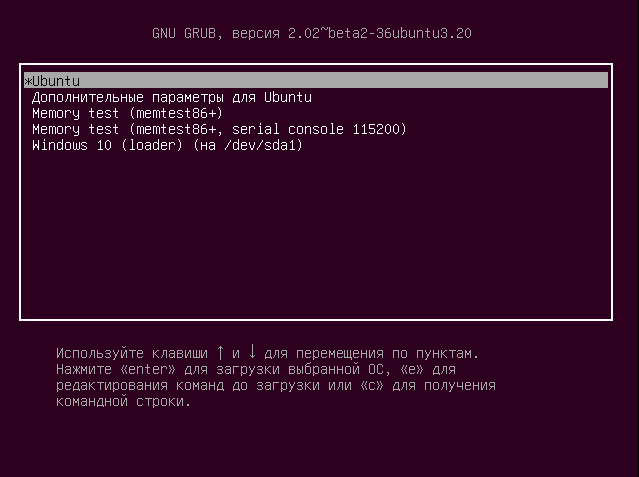Viewport: 639px width, 477px height.
Task: Open Дополнительные параметры для Ubuntu entry
Action: click(x=171, y=97)
